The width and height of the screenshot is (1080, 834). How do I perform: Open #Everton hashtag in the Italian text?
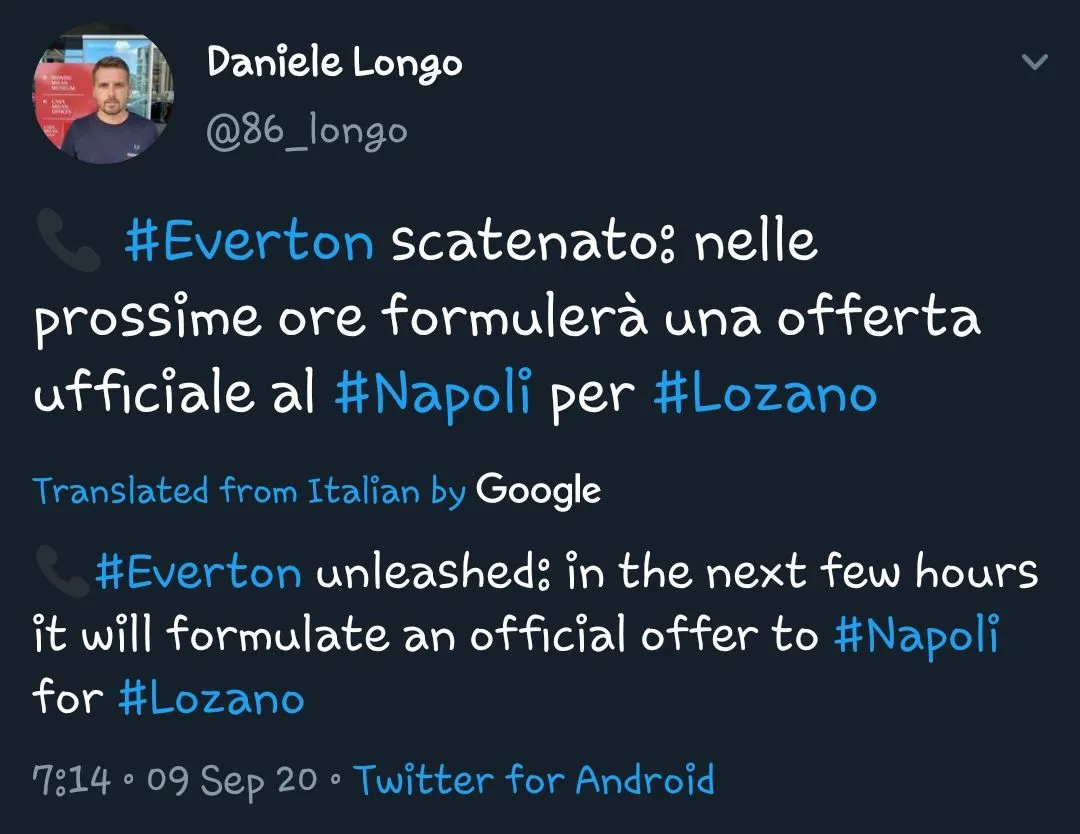click(x=250, y=243)
